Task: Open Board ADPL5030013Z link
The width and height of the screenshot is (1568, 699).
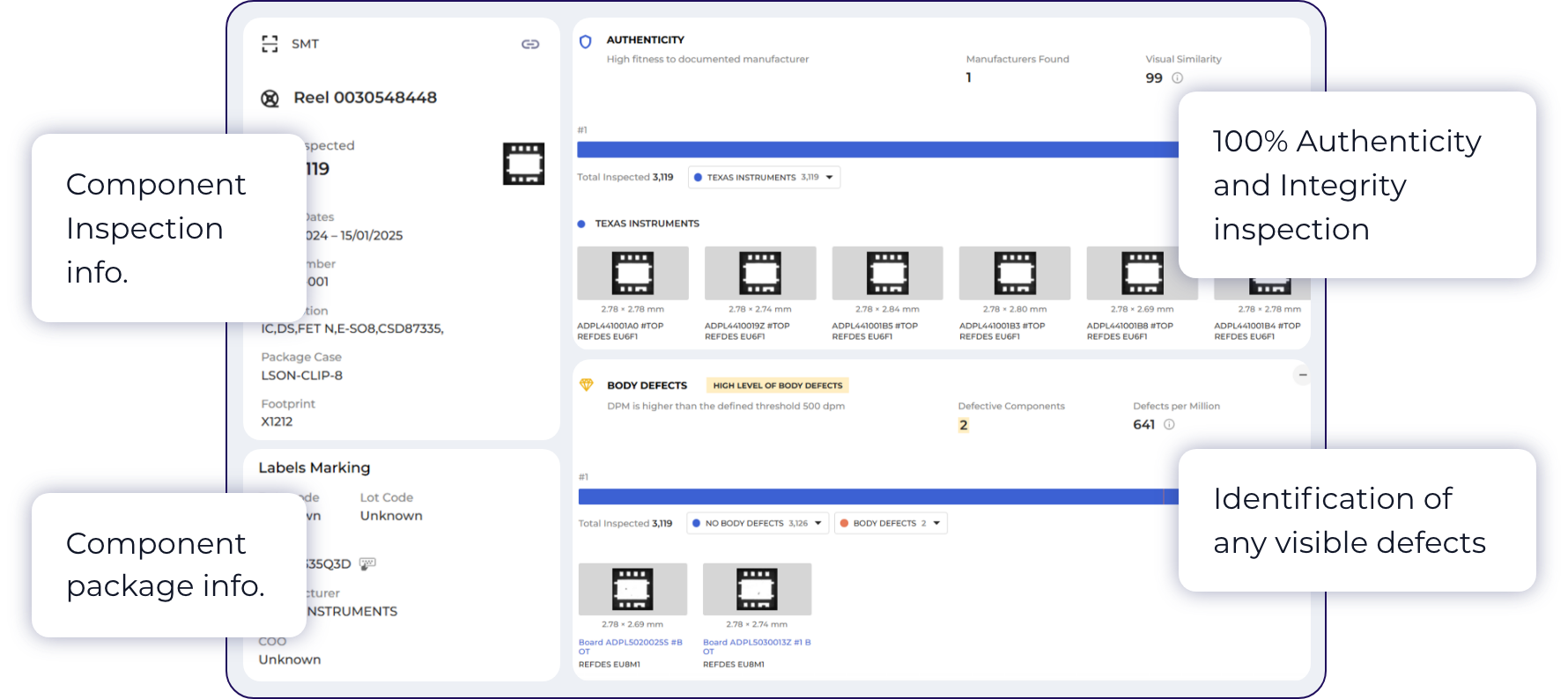Action: click(x=756, y=643)
